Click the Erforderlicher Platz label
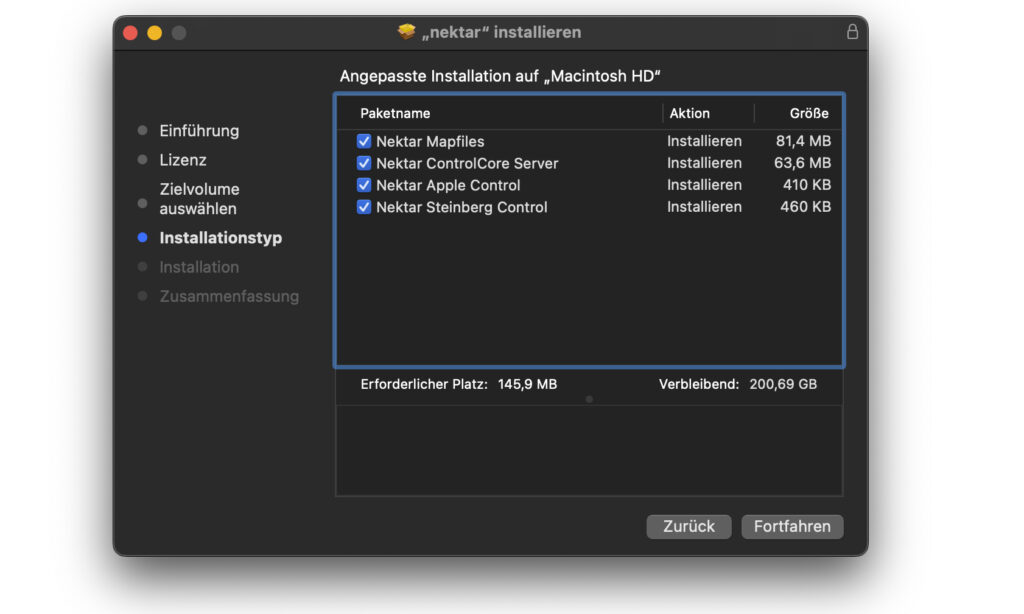Viewport: 1024px width, 614px height. [x=424, y=384]
